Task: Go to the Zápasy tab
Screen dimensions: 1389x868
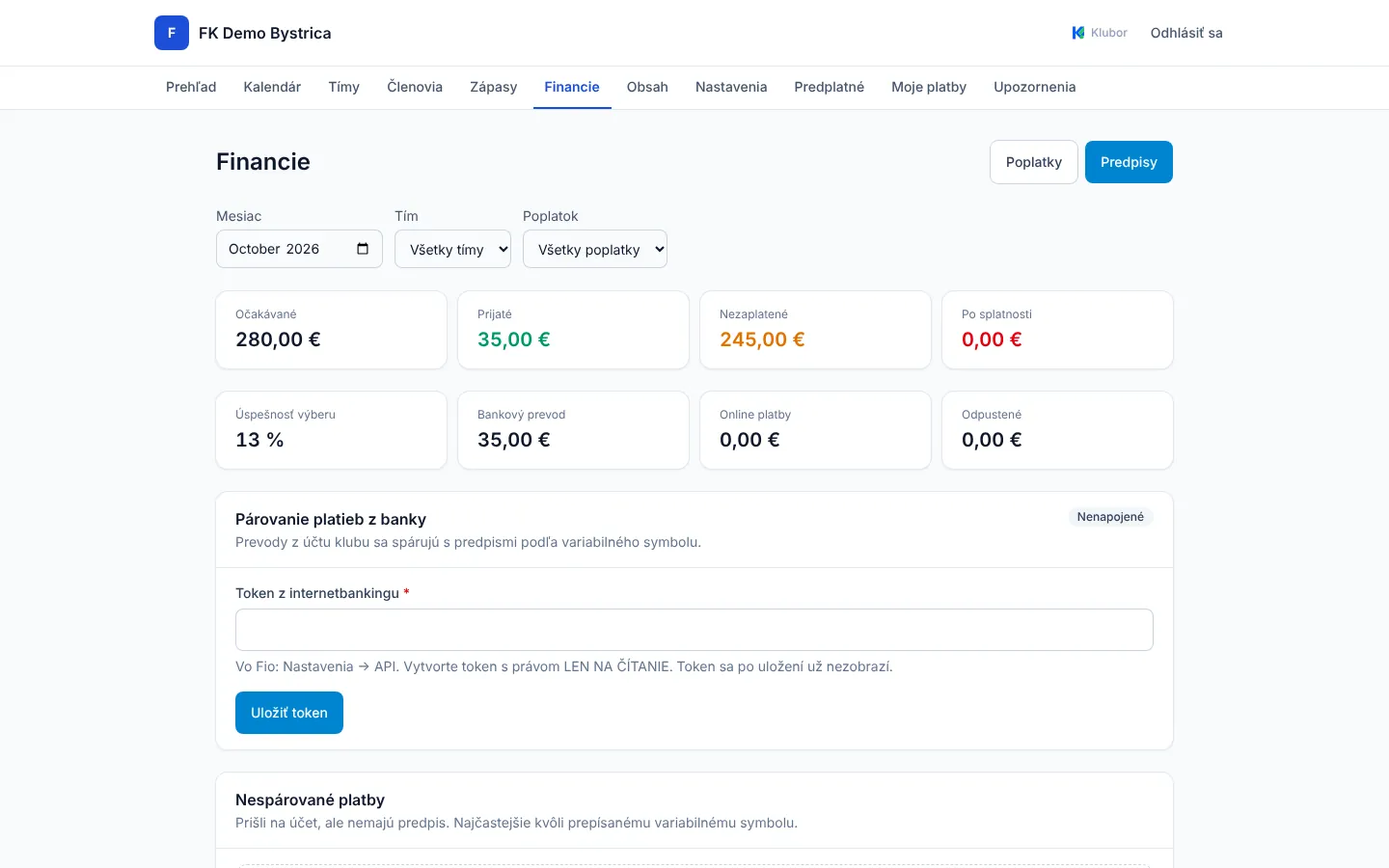Action: click(494, 87)
